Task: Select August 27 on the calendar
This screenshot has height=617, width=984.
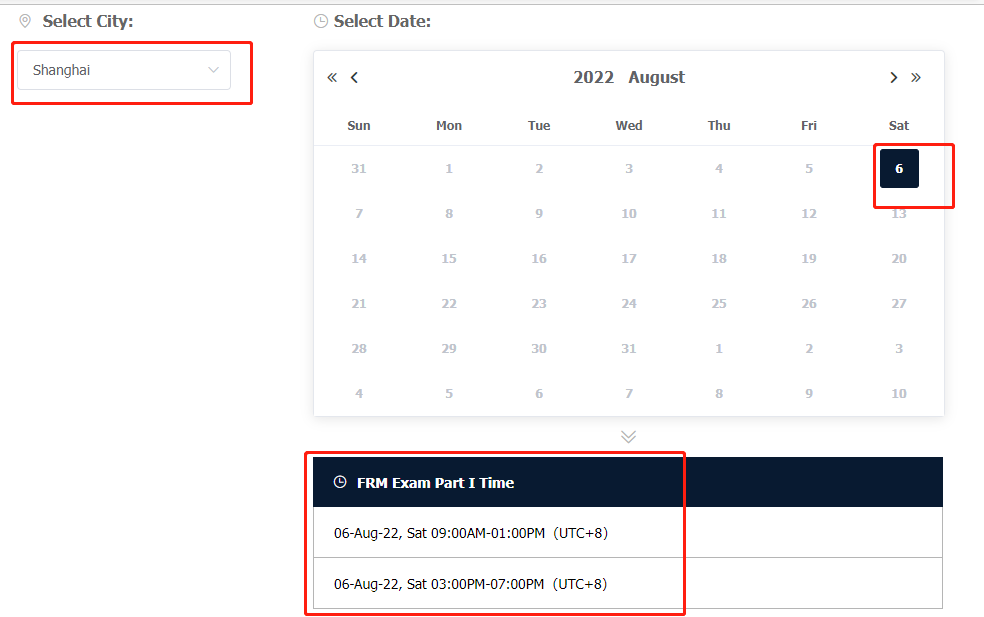Action: pos(899,304)
